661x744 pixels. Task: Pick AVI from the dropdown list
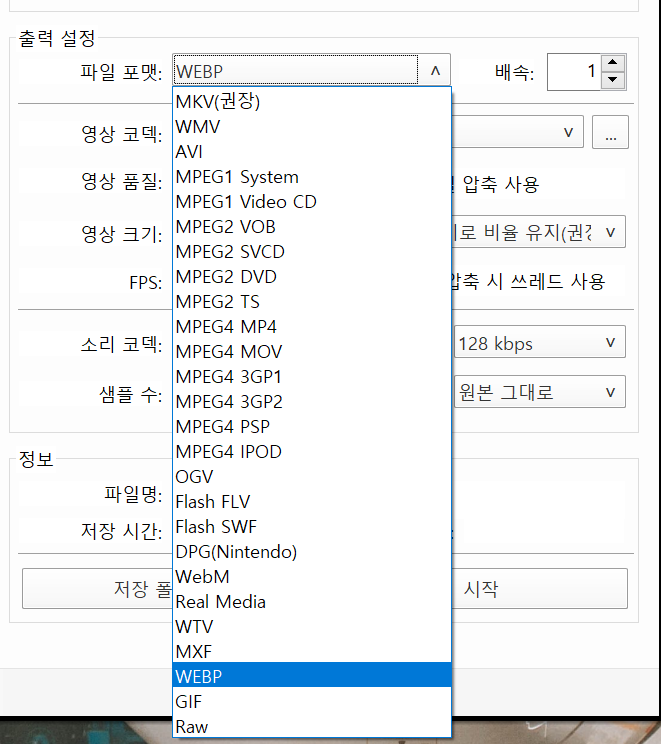click(312, 152)
